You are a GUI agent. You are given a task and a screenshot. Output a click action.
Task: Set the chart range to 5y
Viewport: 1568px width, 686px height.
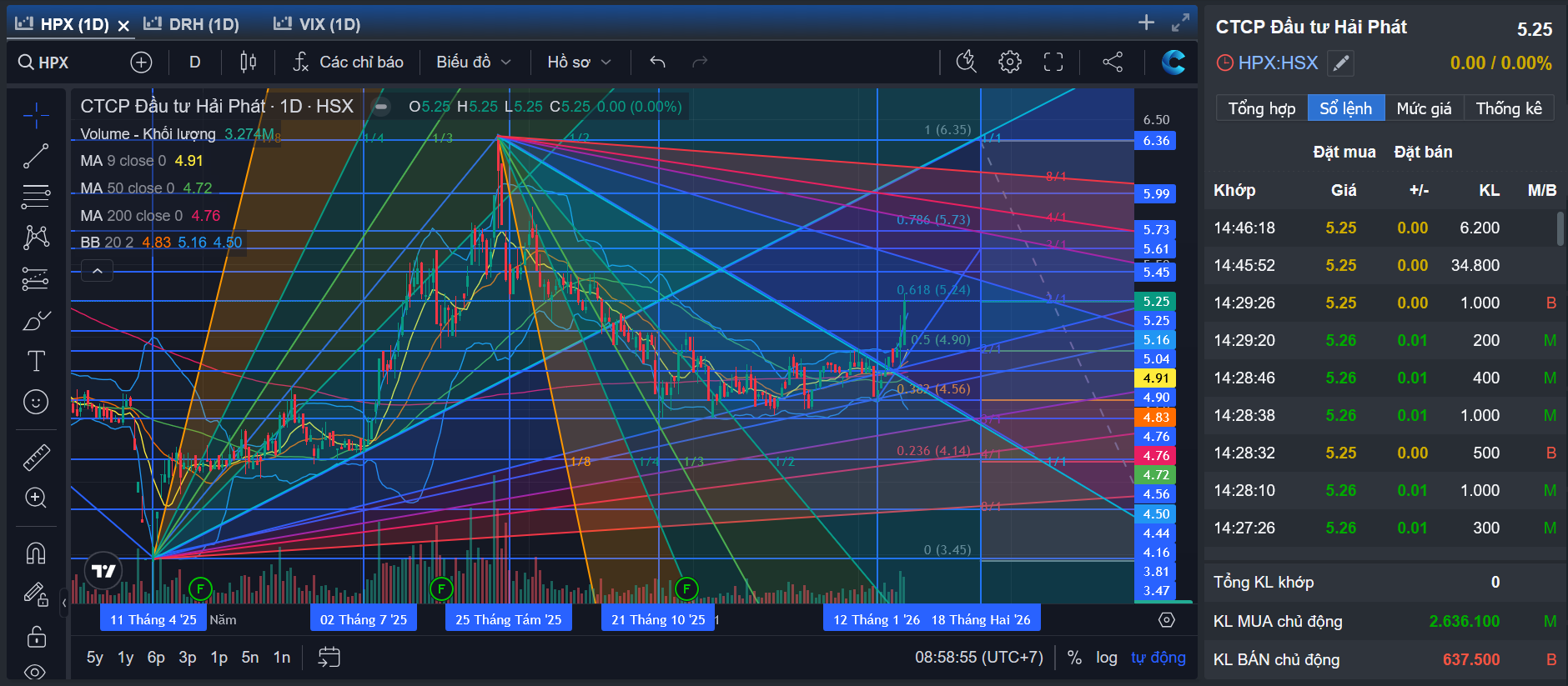95,658
